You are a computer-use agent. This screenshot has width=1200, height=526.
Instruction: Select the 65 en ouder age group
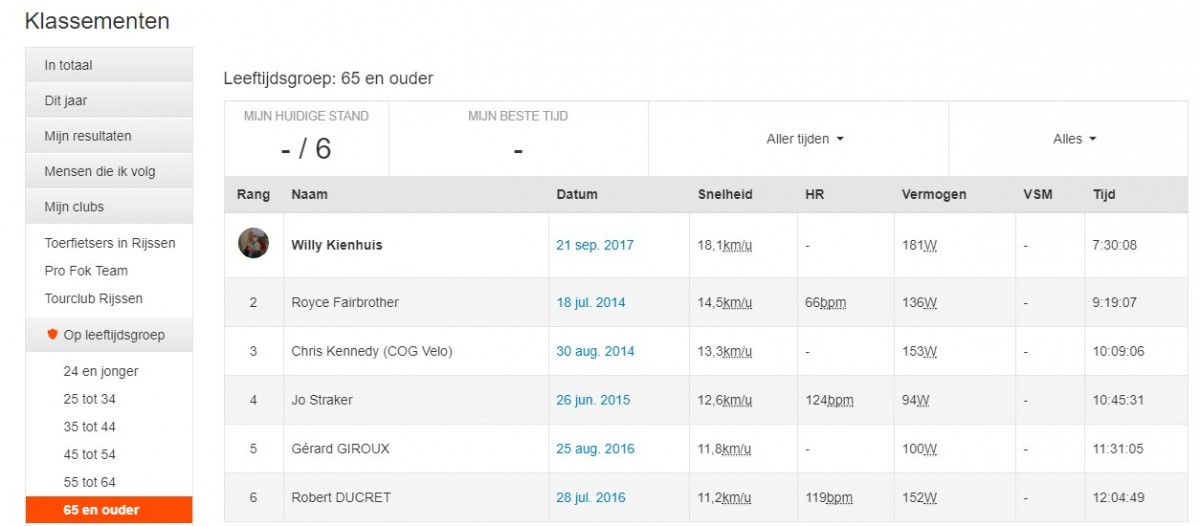[x=101, y=510]
